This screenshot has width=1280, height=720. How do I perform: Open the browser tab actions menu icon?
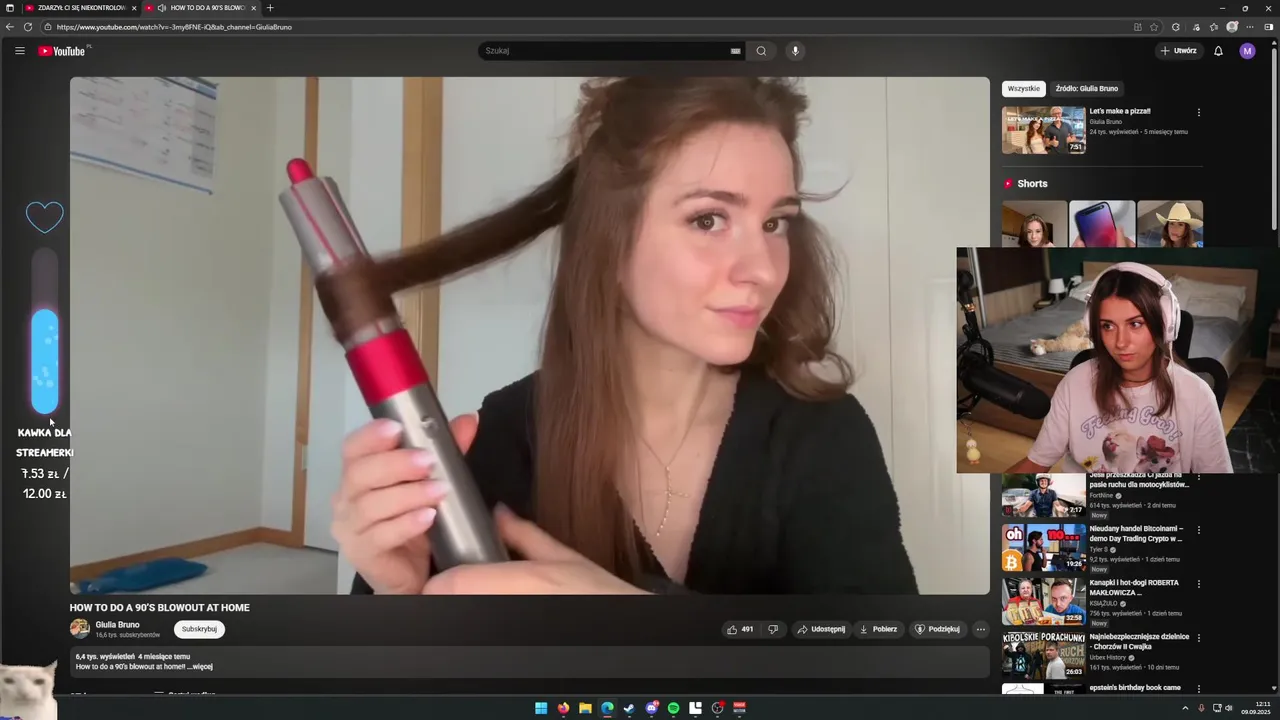pyautogui.click(x=9, y=8)
